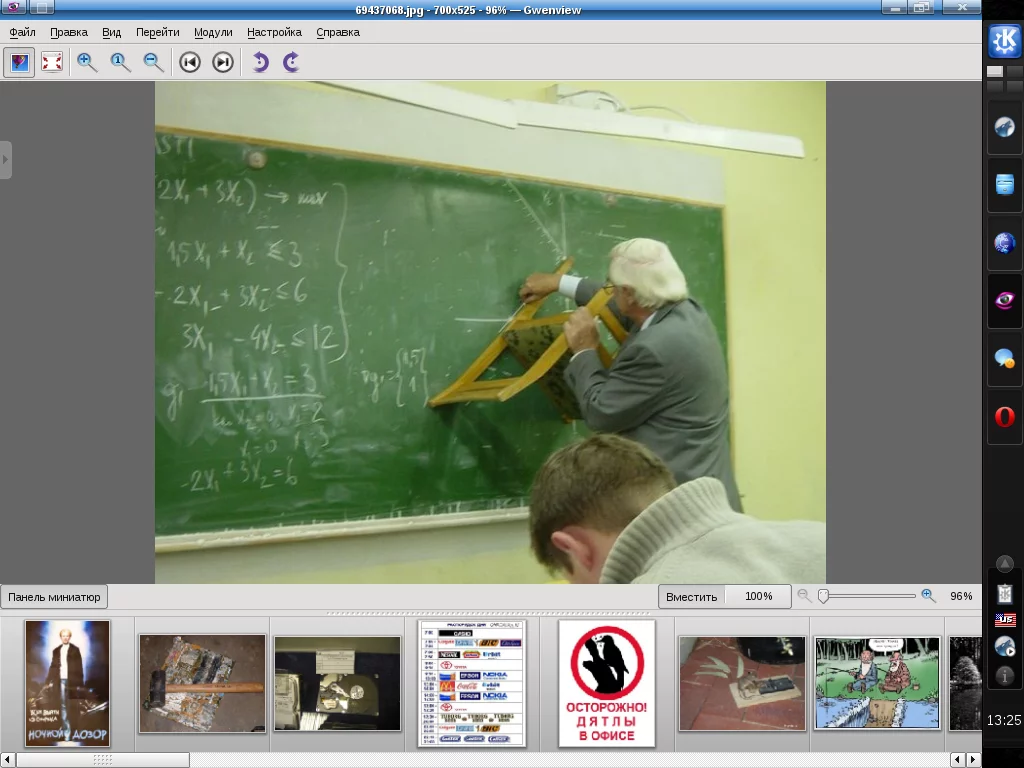Rotate image left with the counterclockwise arrow

point(259,62)
